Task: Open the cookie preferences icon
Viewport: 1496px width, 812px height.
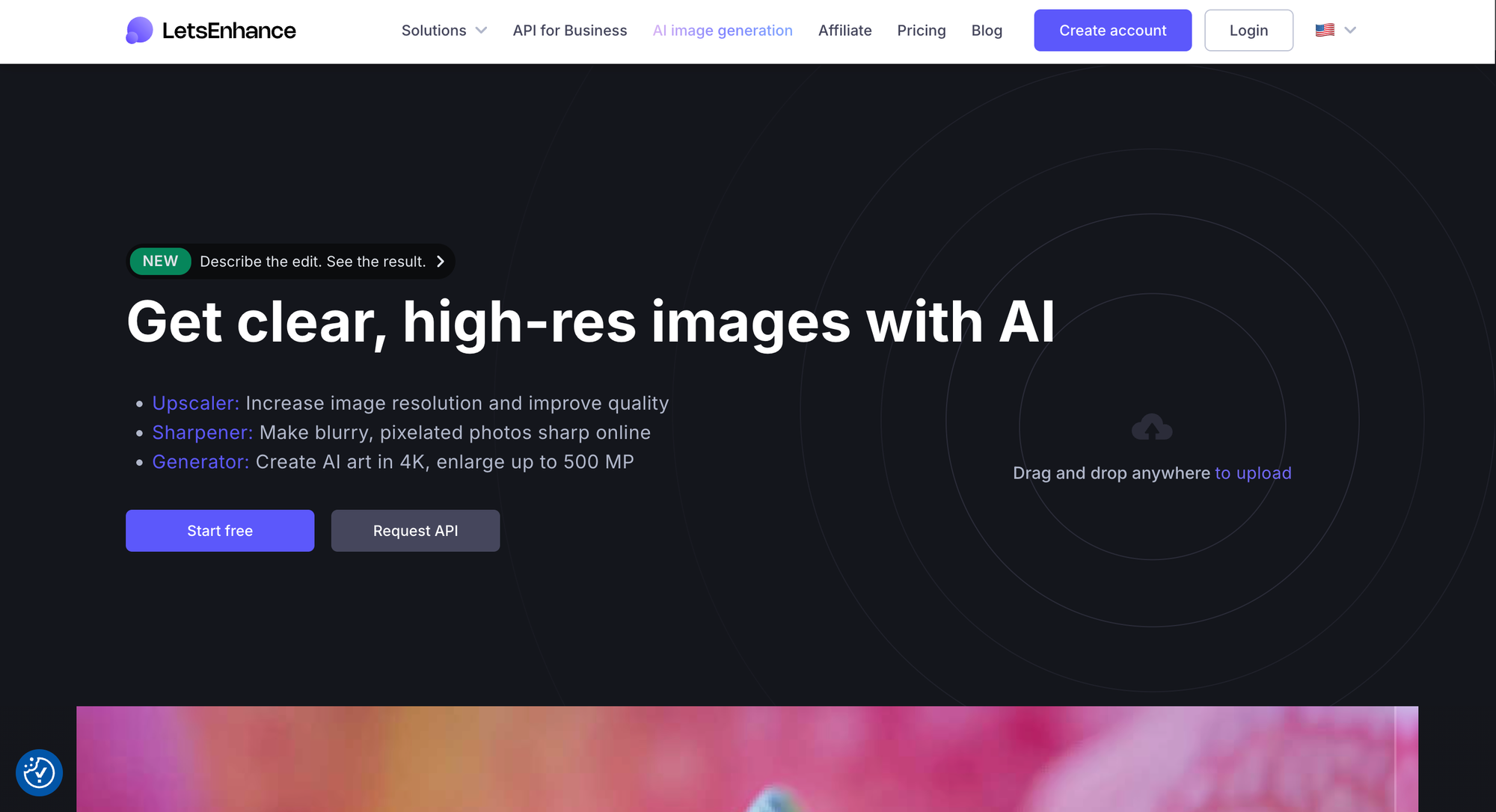Action: [39, 772]
